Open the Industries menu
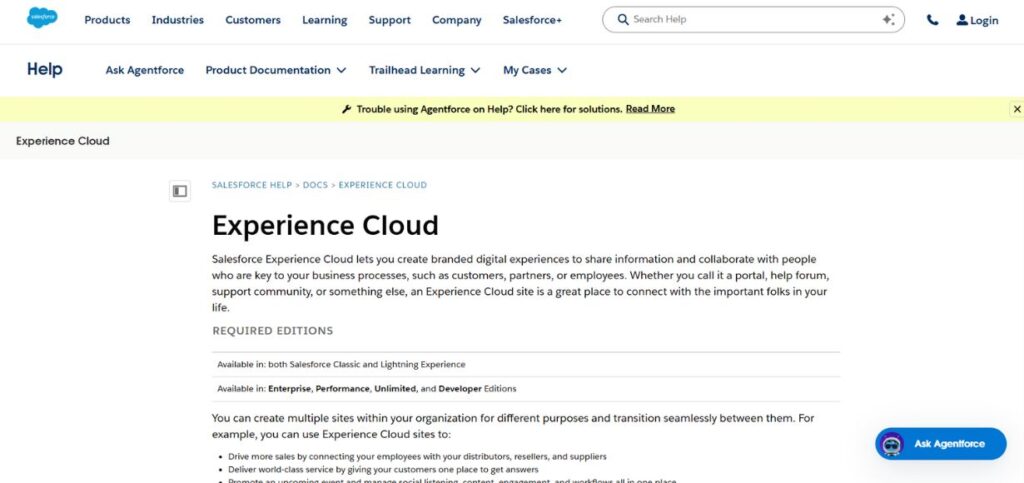Viewport: 1024px width, 483px height. pyautogui.click(x=178, y=20)
